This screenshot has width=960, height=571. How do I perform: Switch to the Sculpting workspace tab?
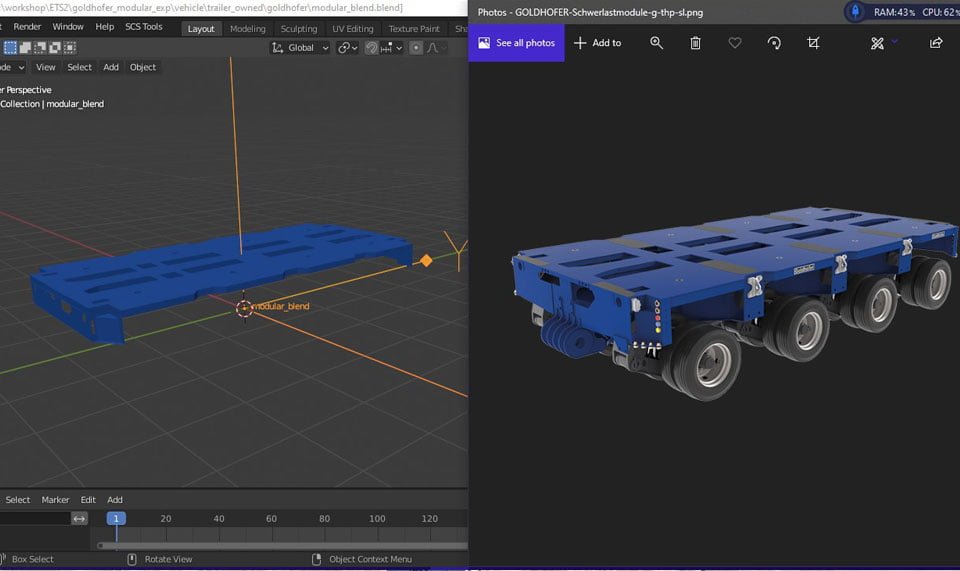[x=299, y=29]
